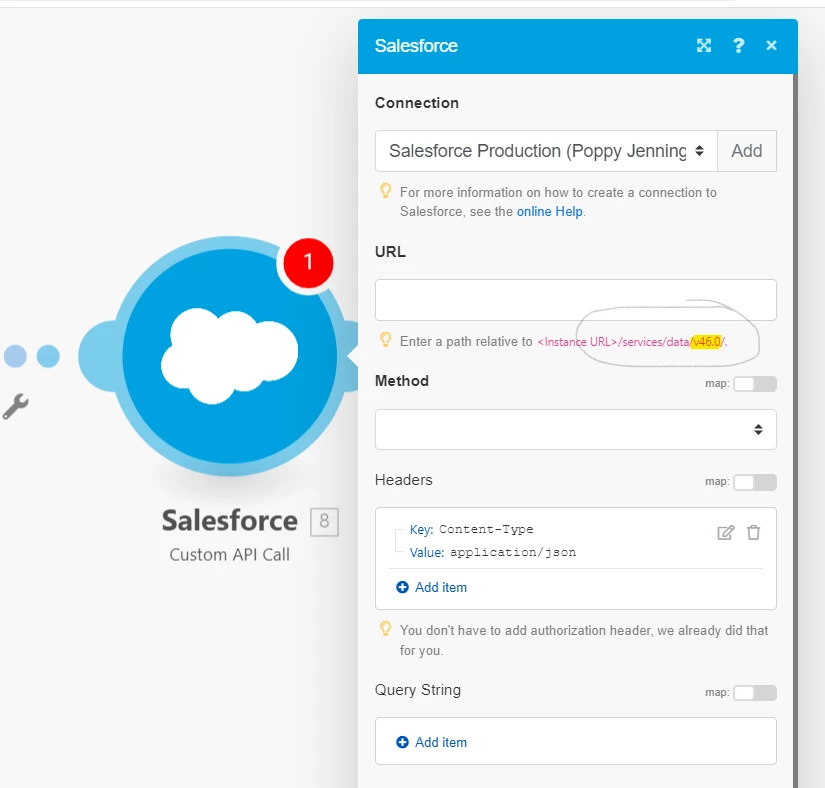The height and width of the screenshot is (788, 825).
Task: Open the wrench tool beside the module
Action: tap(15, 407)
